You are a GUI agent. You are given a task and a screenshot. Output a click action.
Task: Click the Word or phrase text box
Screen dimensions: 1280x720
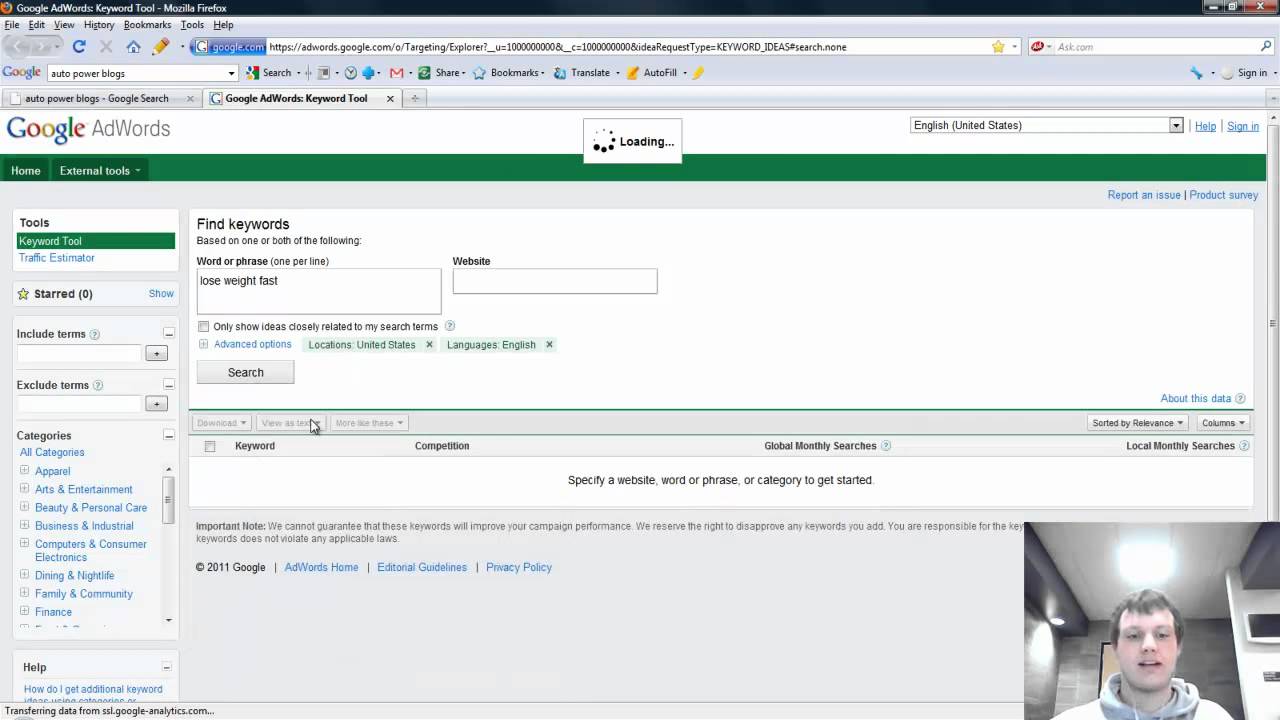point(319,291)
